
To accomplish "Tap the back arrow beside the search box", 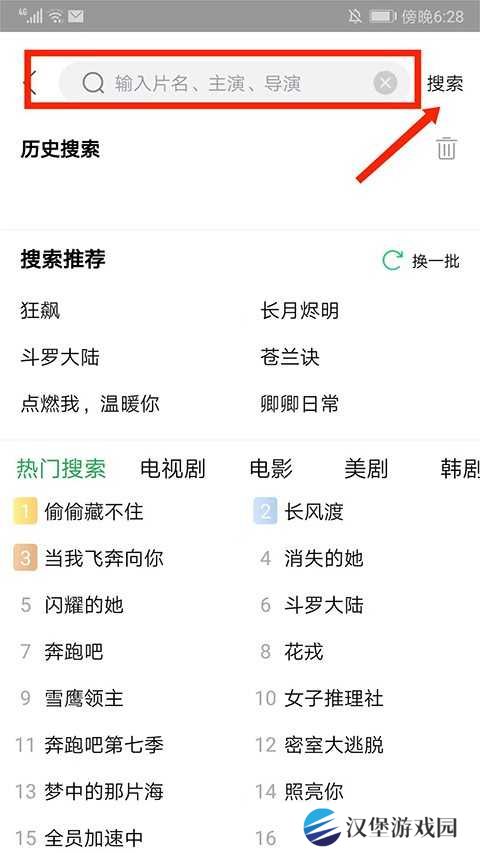I will tap(30, 83).
